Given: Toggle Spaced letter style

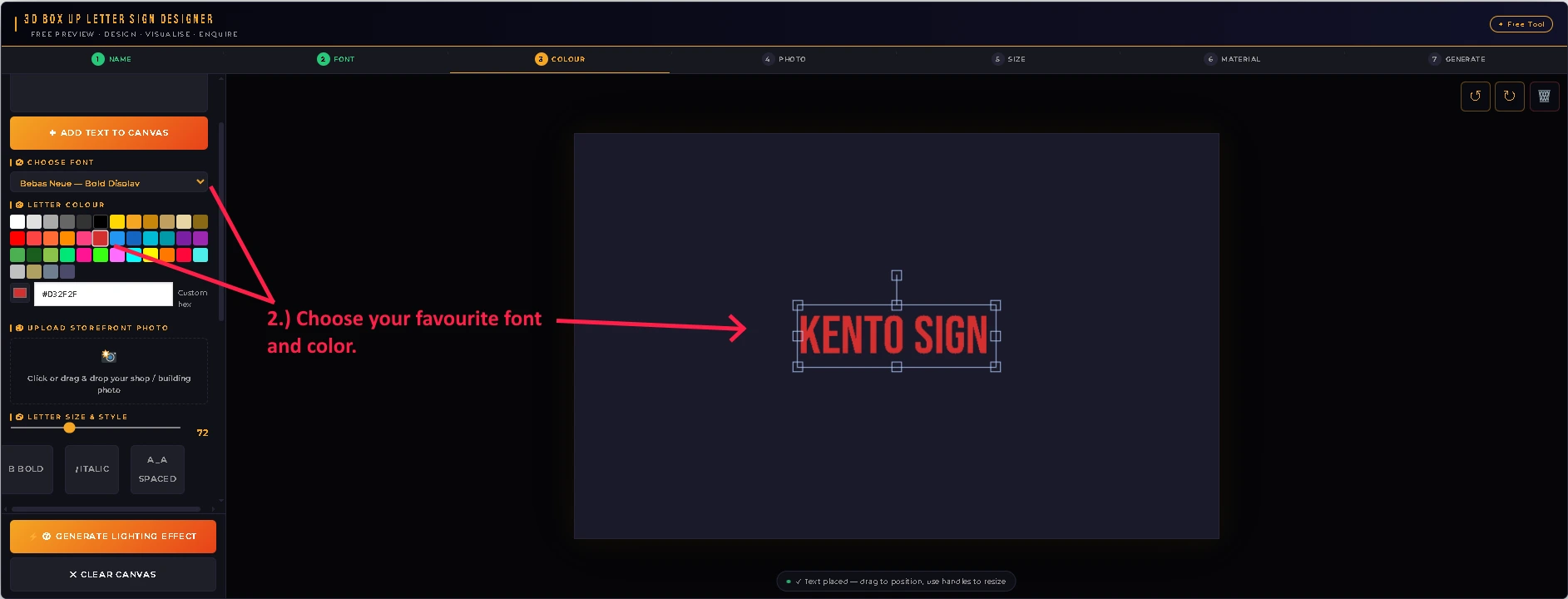Looking at the screenshot, I should pos(157,469).
